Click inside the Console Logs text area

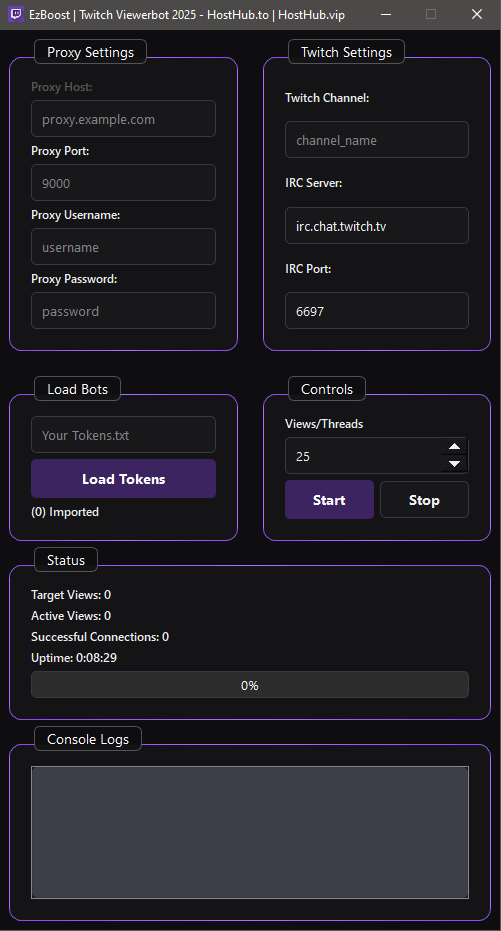(250, 832)
